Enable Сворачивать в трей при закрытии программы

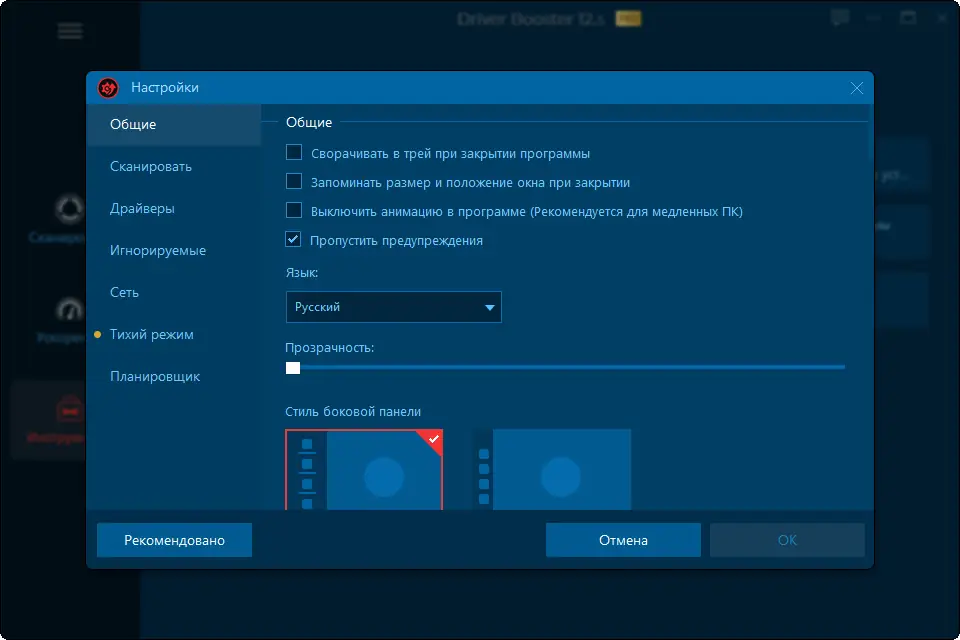[294, 152]
